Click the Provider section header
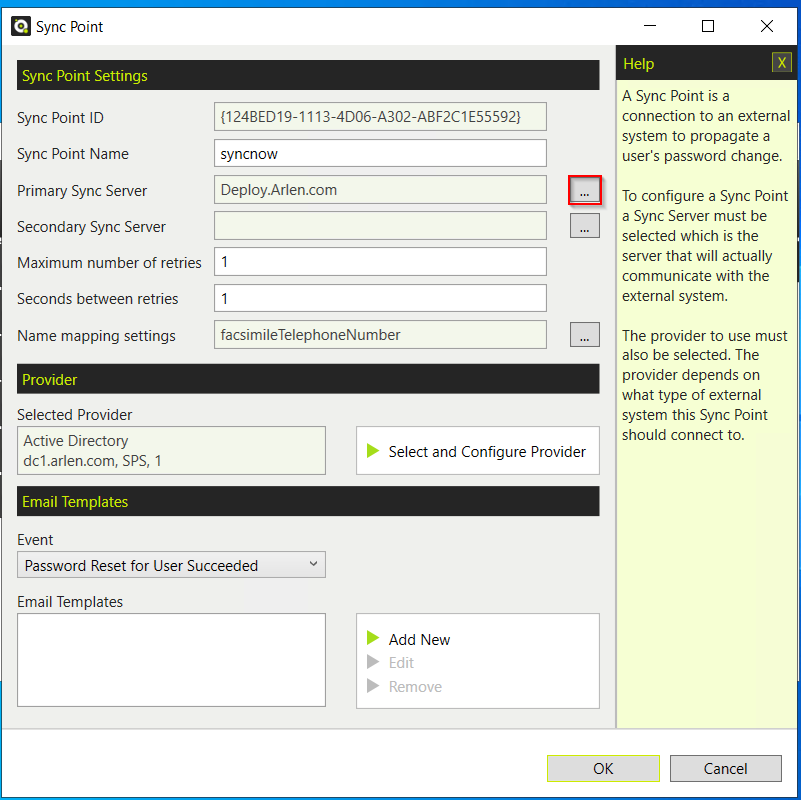The image size is (801, 800). pyautogui.click(x=308, y=379)
